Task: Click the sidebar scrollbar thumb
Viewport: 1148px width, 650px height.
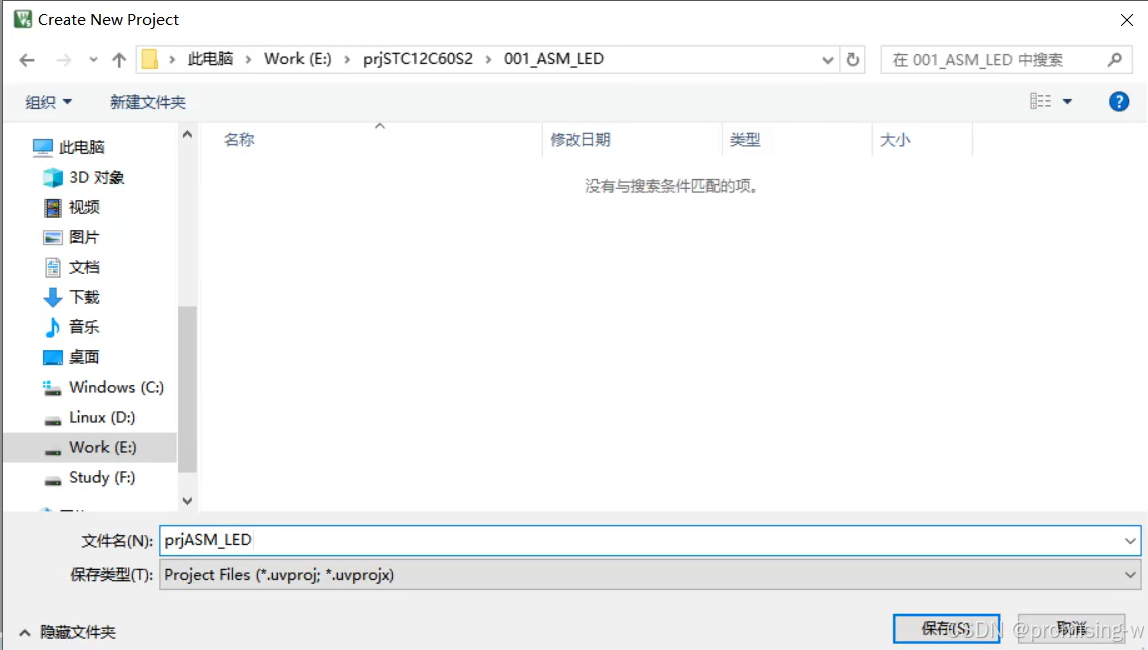Action: (187, 389)
